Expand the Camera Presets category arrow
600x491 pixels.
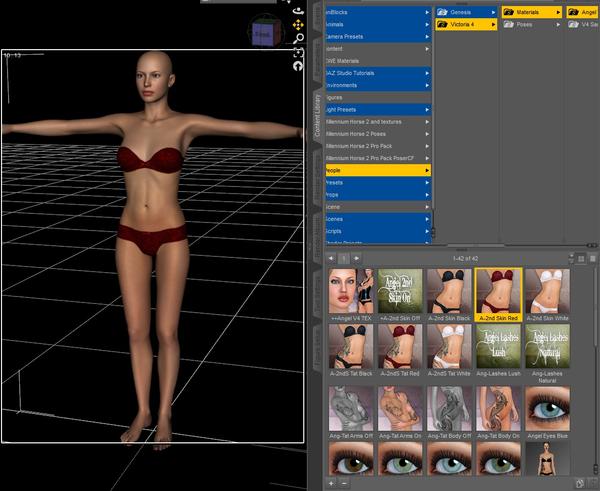coord(427,37)
